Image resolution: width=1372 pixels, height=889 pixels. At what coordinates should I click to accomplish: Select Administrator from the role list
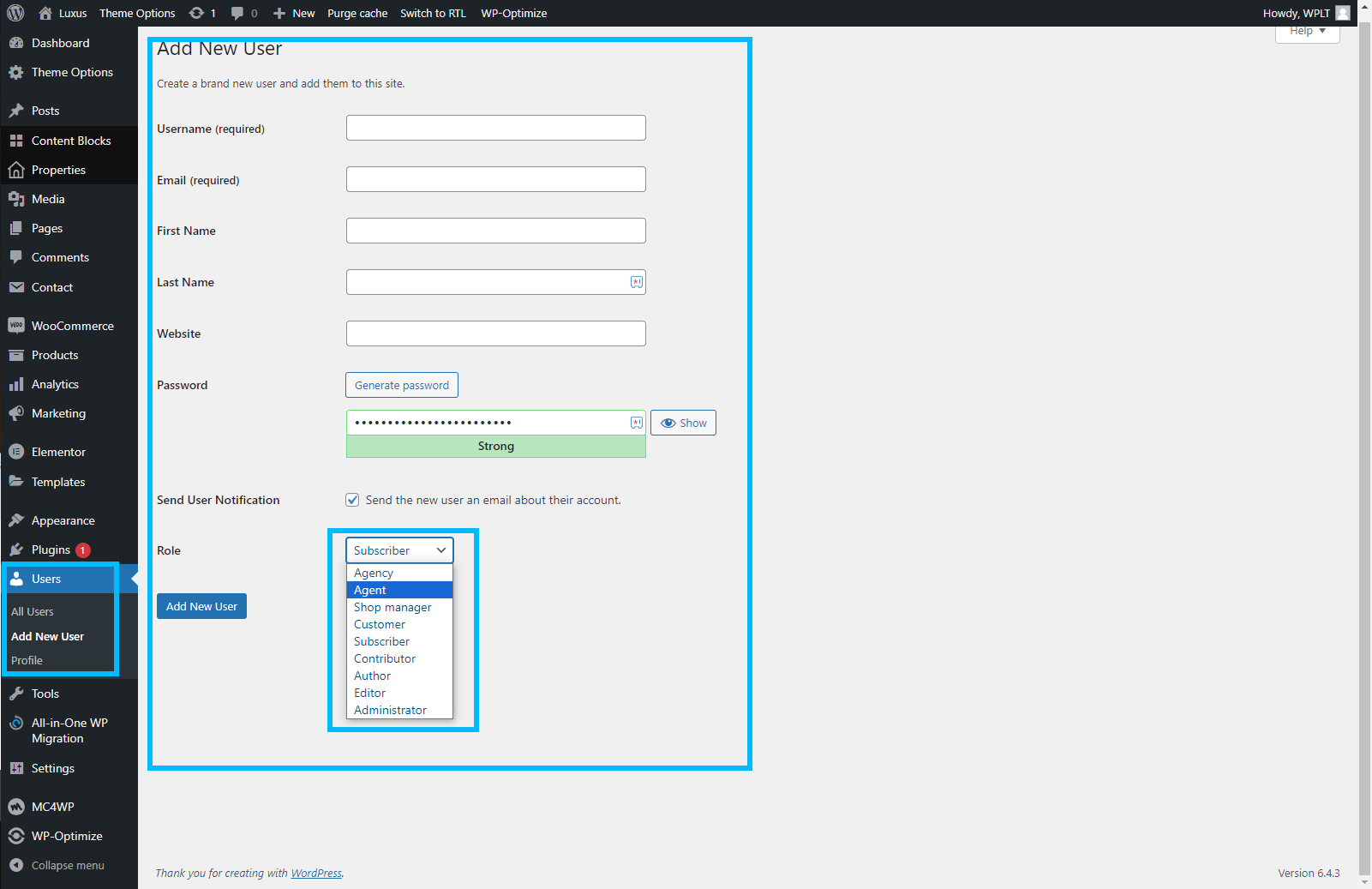coord(390,710)
